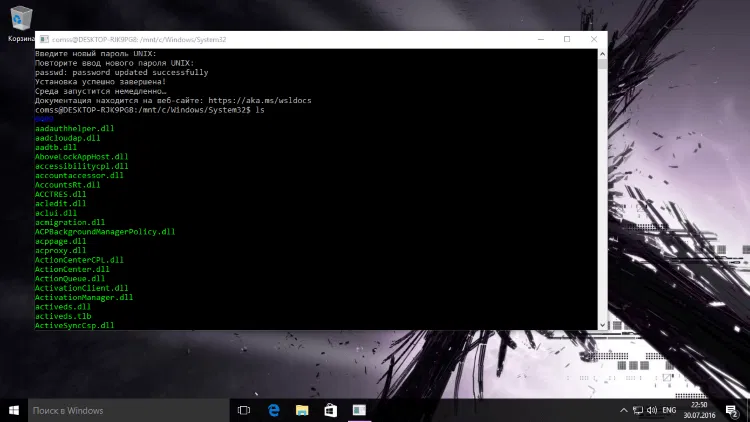Launch Microsoft Edge from taskbar
This screenshot has height=422, width=750.
[x=274, y=411]
